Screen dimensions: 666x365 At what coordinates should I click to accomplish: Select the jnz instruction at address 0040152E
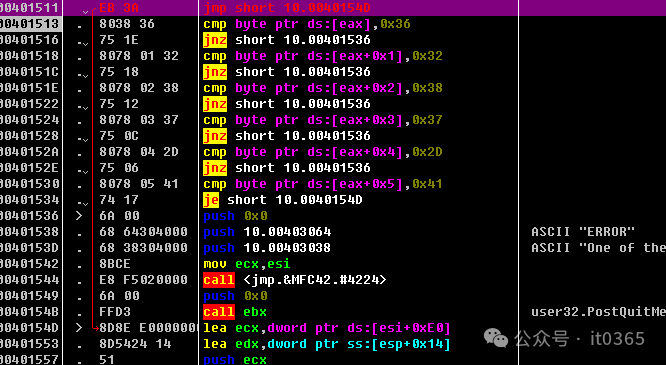[287, 168]
